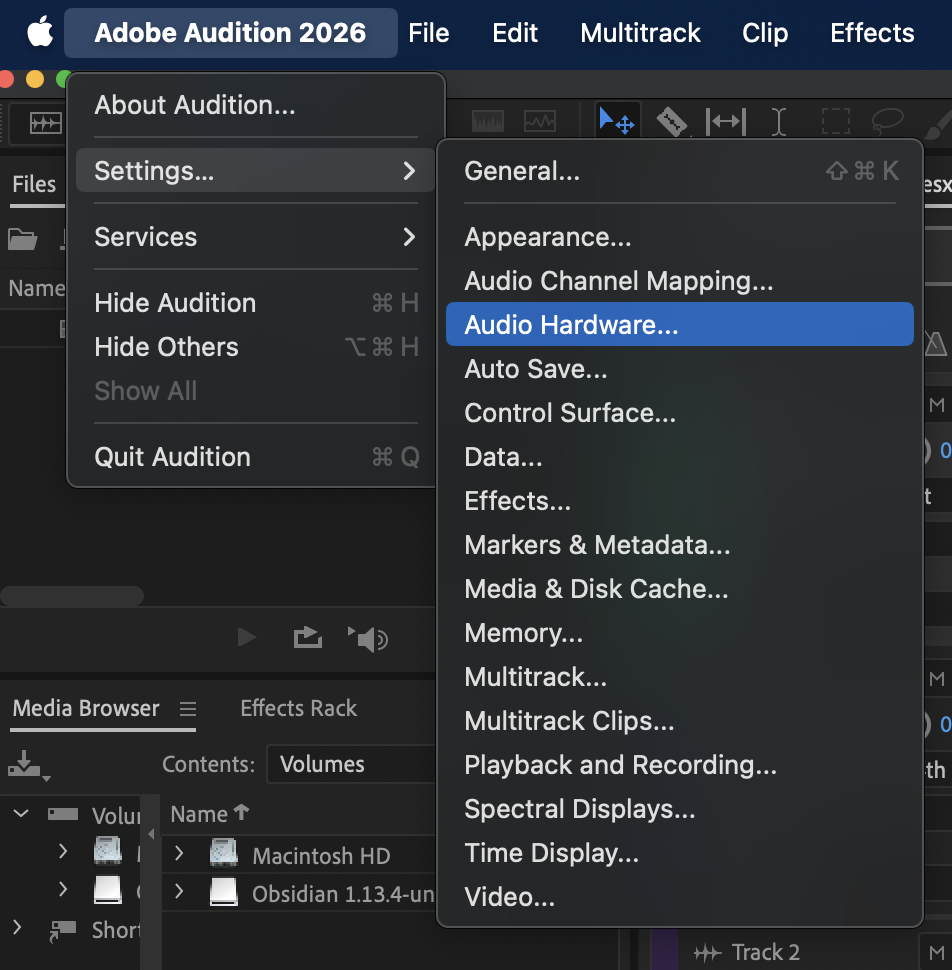The width and height of the screenshot is (952, 970).
Task: Switch to the Media Browser tab
Action: point(86,708)
